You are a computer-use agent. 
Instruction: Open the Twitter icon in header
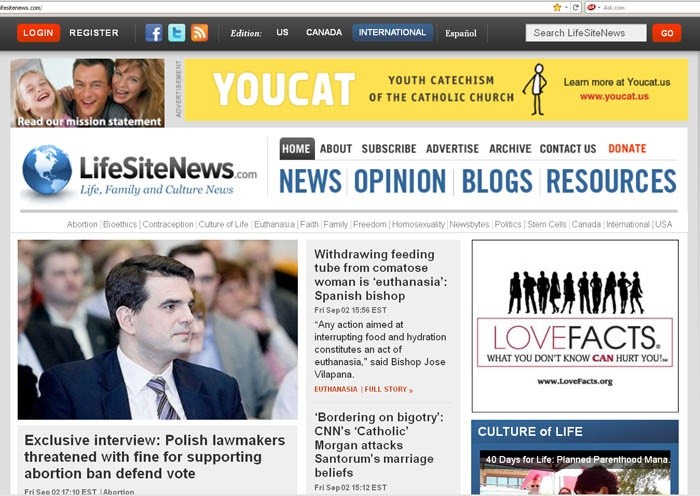177,33
